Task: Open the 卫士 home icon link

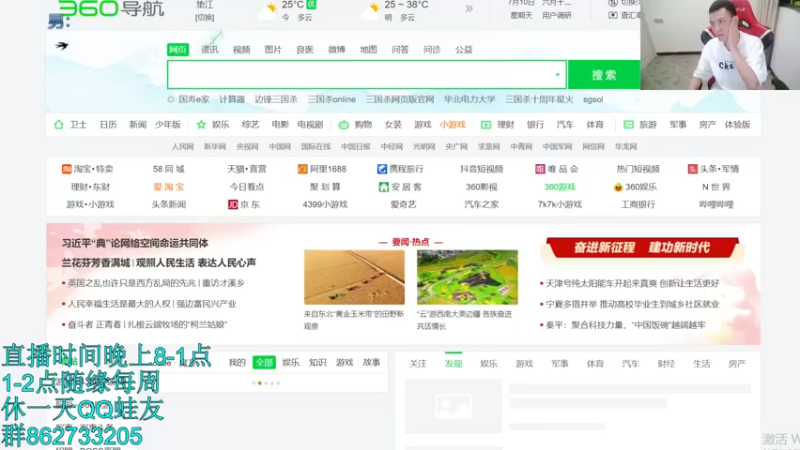Action: click(x=59, y=124)
